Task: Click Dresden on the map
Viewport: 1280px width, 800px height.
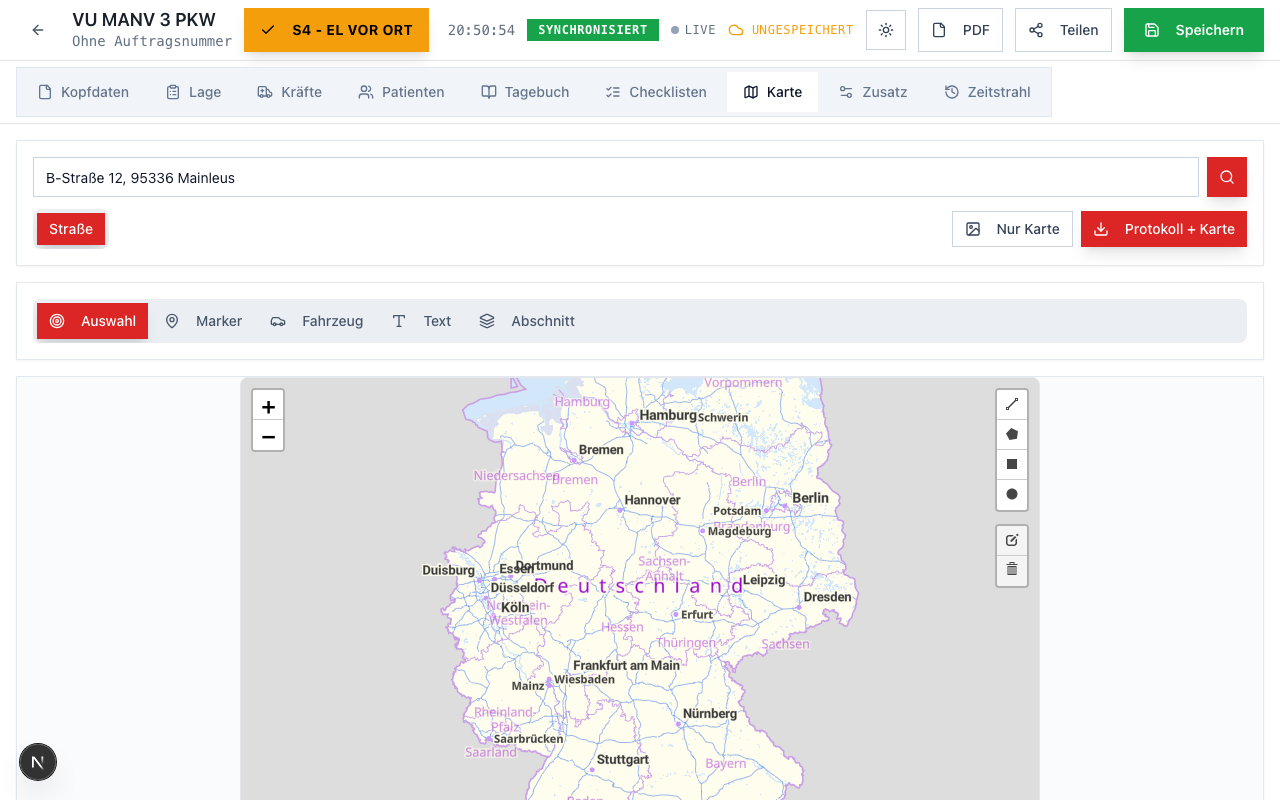Action: click(x=828, y=597)
